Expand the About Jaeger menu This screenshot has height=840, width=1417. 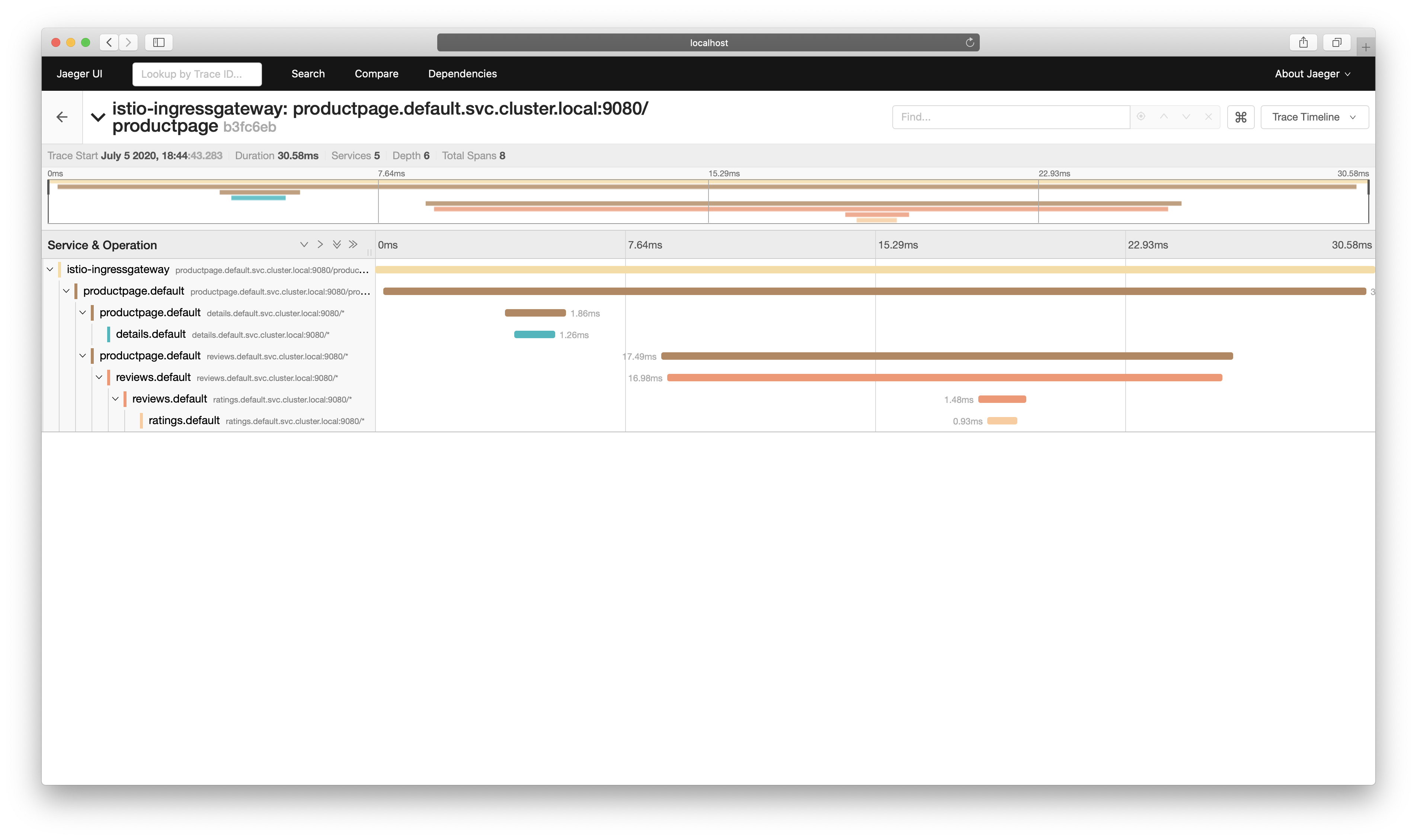[1312, 74]
